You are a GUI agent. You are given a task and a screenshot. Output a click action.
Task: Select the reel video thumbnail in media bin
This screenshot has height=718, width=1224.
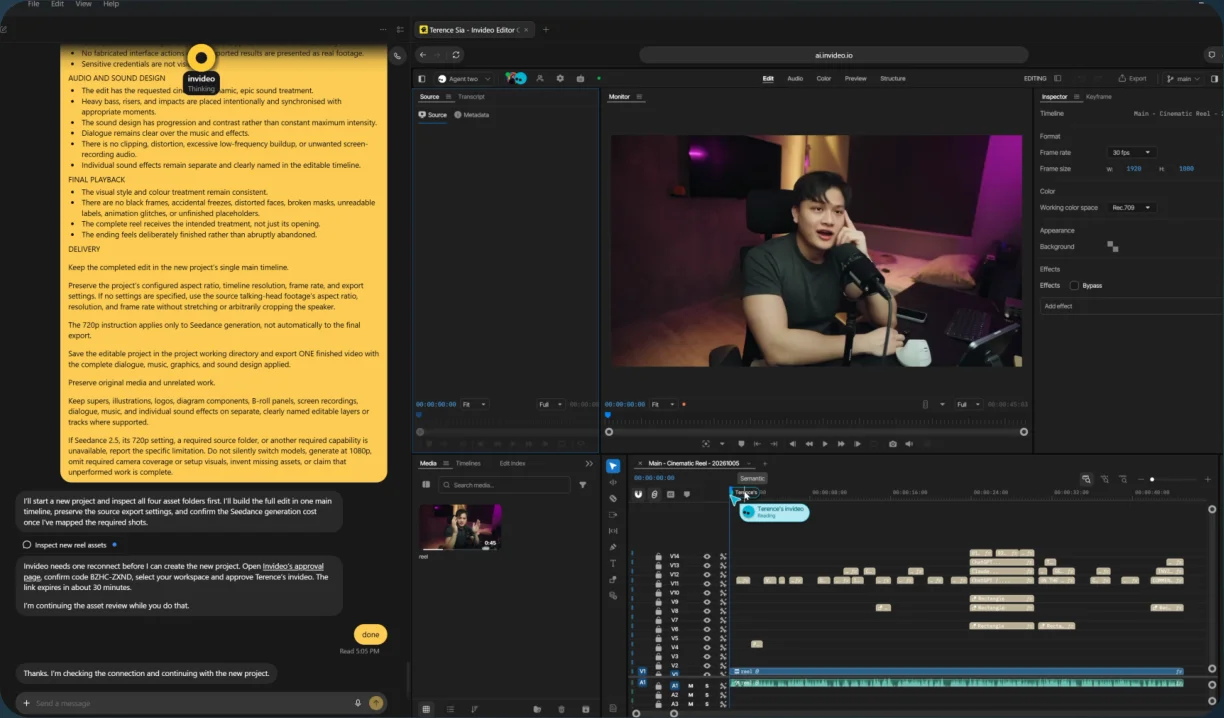[x=460, y=527]
